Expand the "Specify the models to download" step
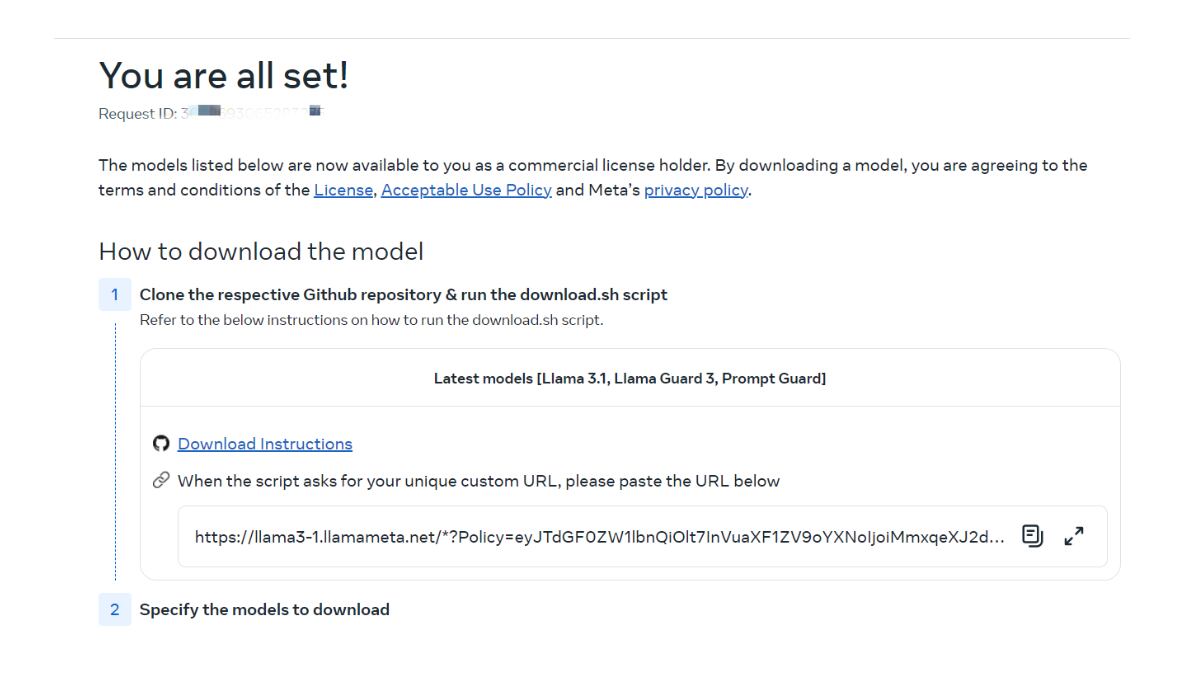This screenshot has width=1200, height=700. (x=264, y=609)
